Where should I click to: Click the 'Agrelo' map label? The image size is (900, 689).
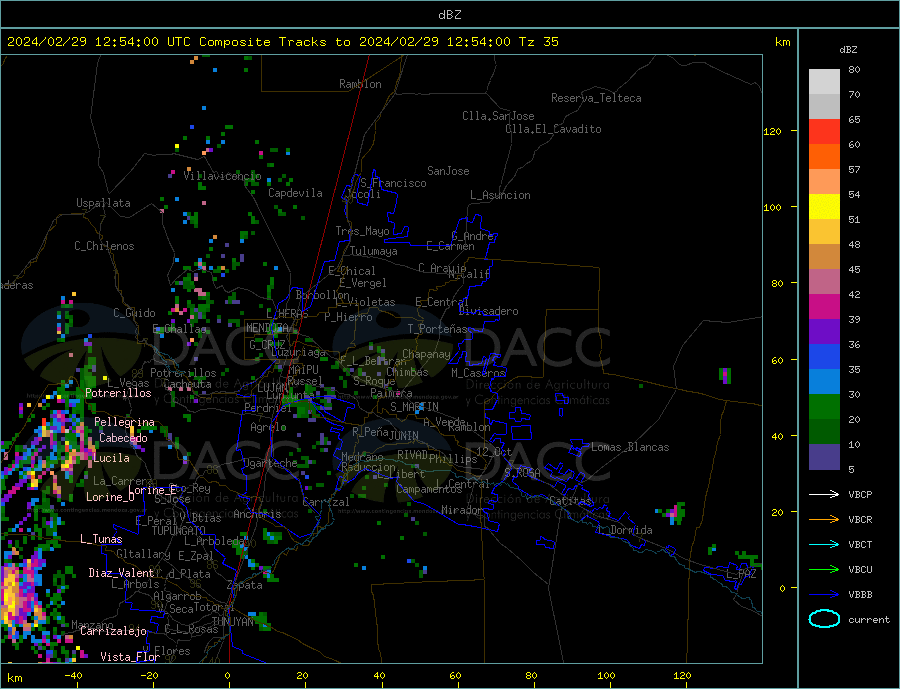268,428
